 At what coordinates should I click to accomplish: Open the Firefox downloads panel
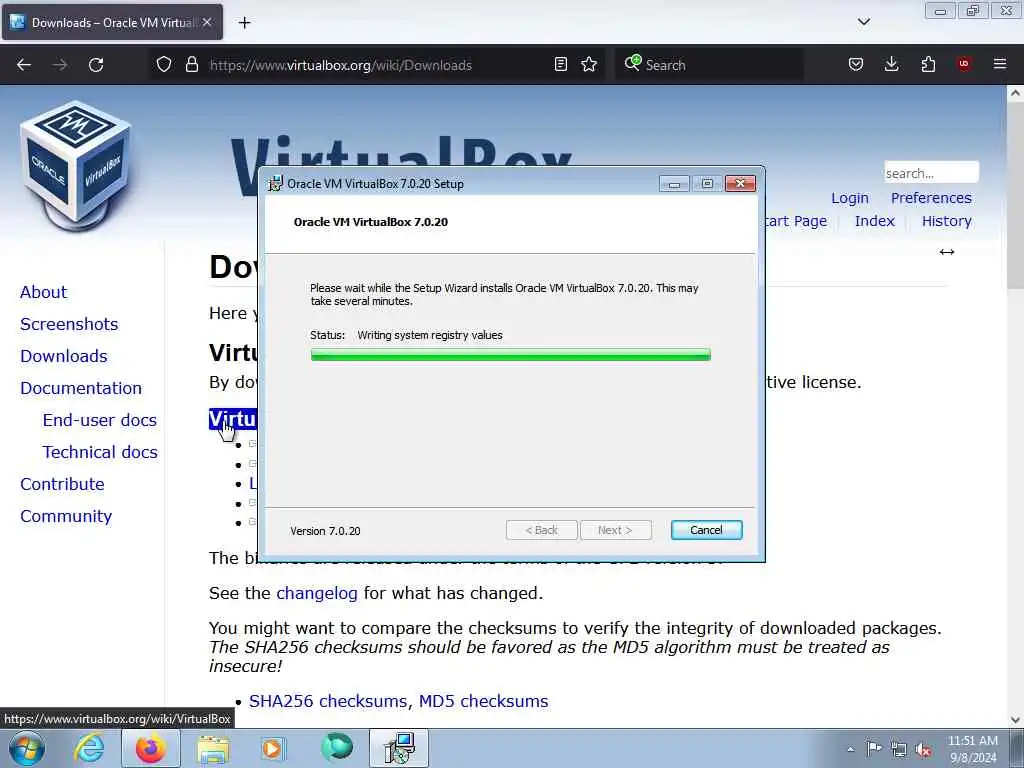891,64
